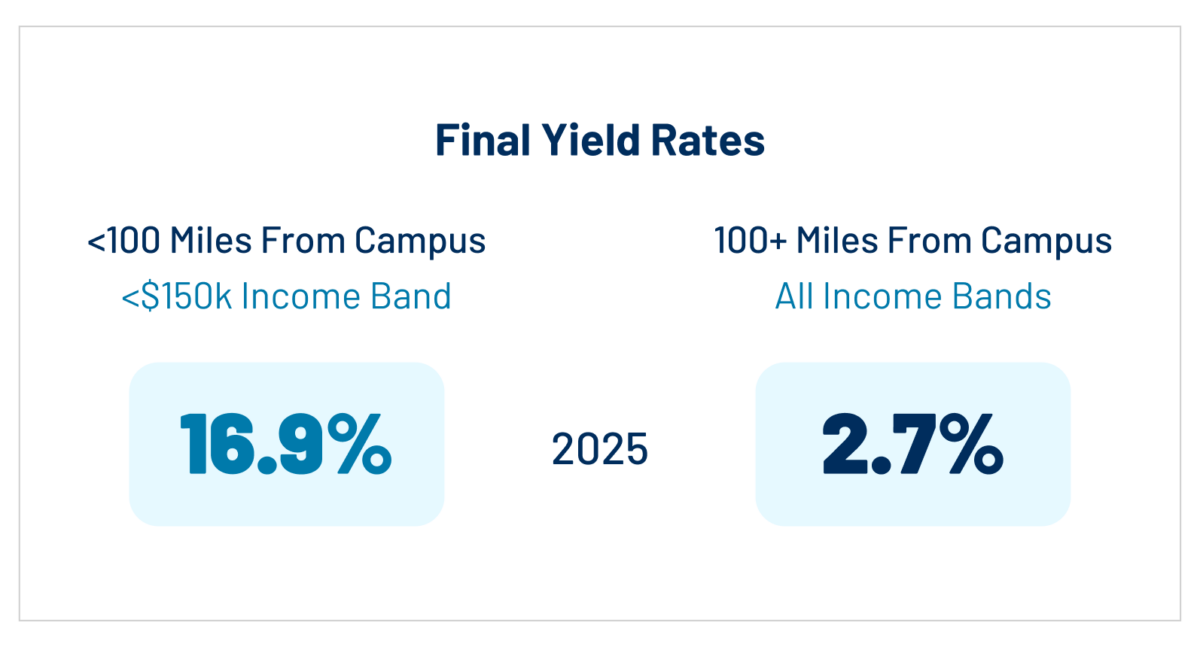Screen dimensions: 1200x647
Task: Select the "100+ Miles From Campus" heading
Action: click(x=913, y=241)
